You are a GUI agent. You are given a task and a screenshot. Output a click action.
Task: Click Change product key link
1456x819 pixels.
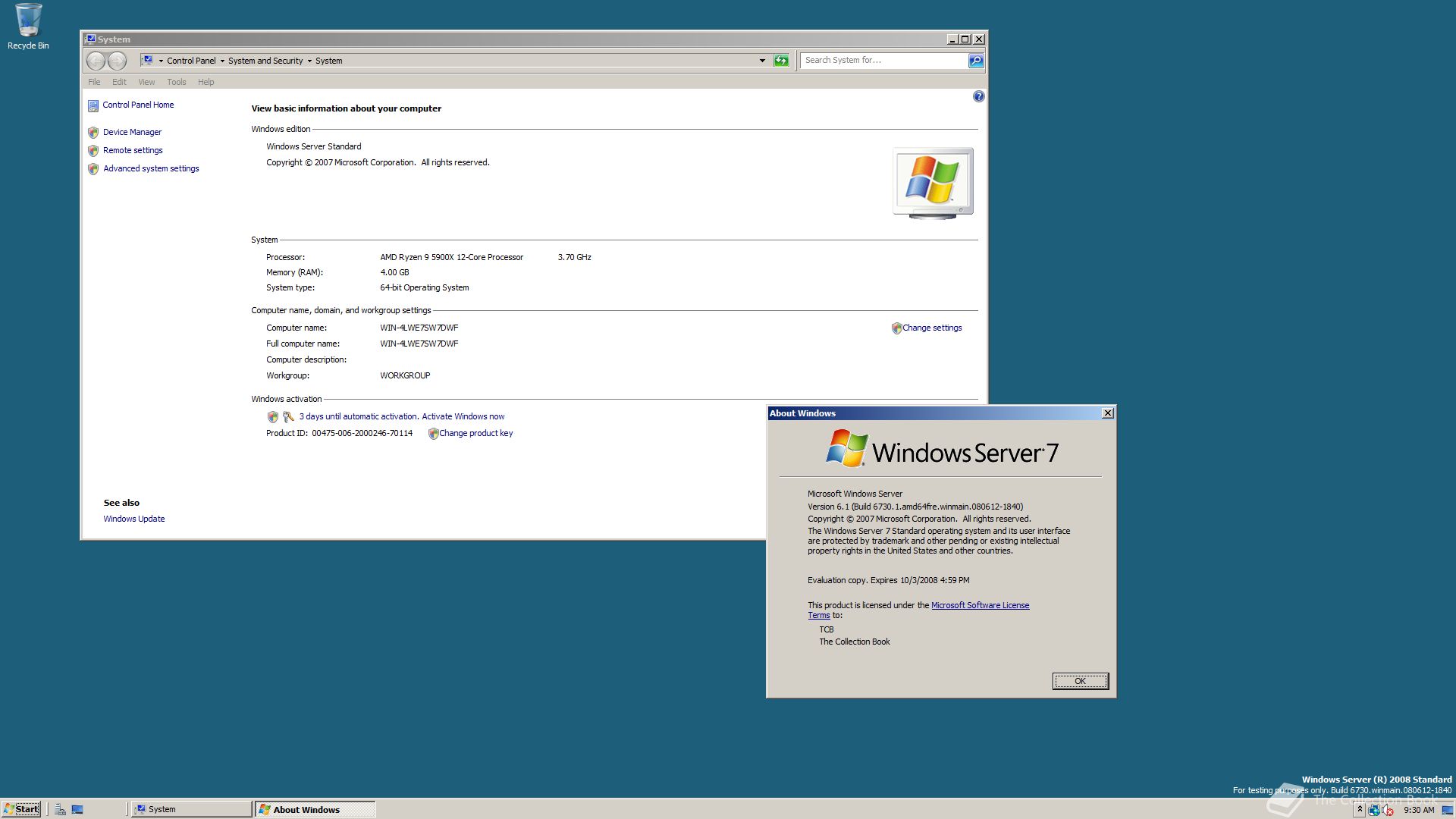tap(476, 433)
